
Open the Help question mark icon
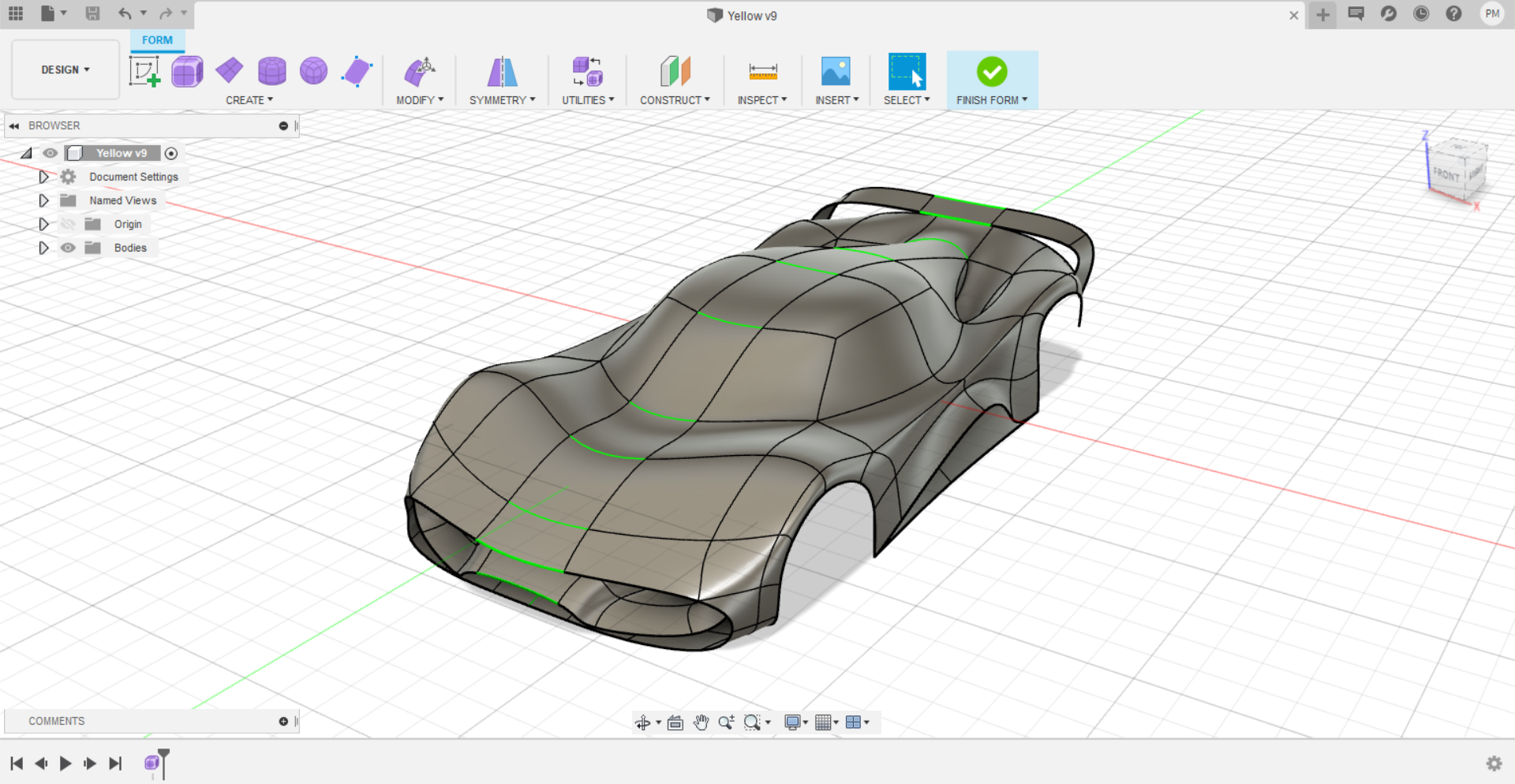click(x=1453, y=13)
